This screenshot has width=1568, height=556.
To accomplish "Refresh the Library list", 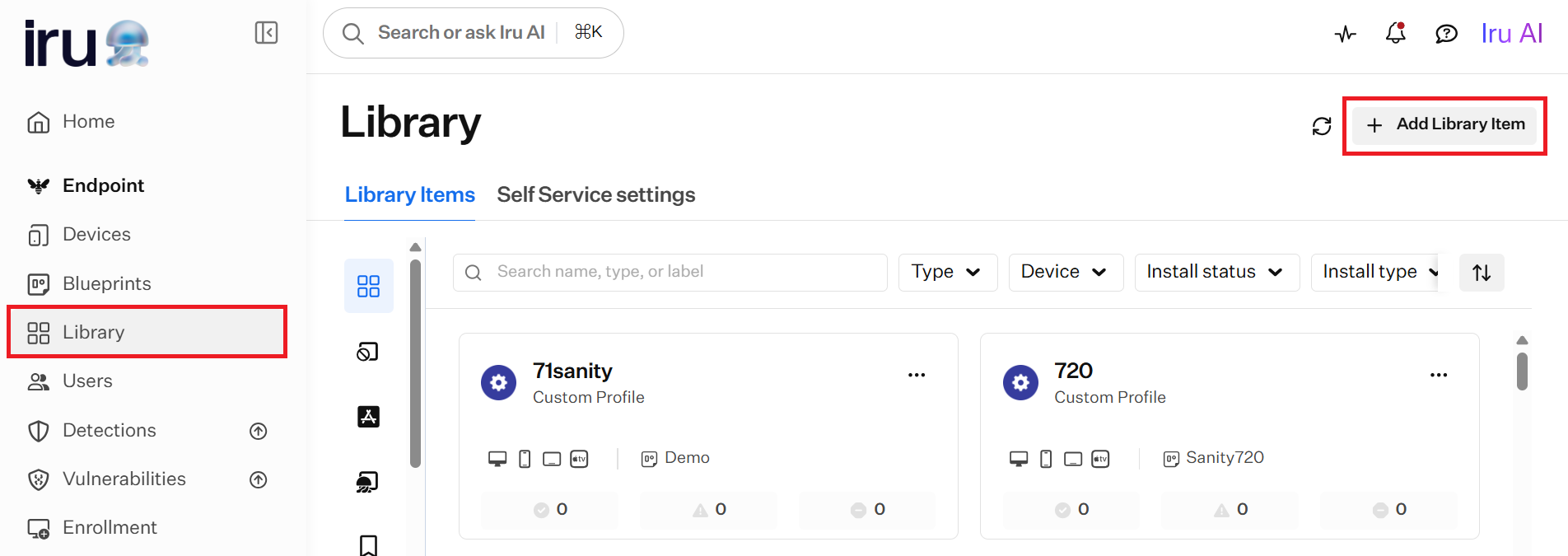I will (1322, 126).
